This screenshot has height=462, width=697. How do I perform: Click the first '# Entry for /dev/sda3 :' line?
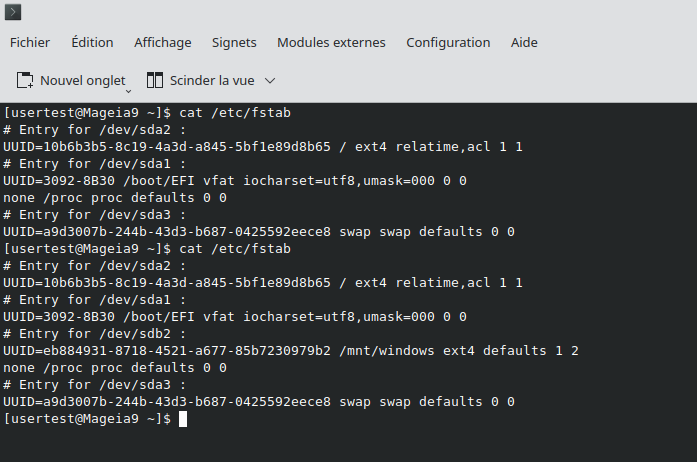click(x=95, y=215)
